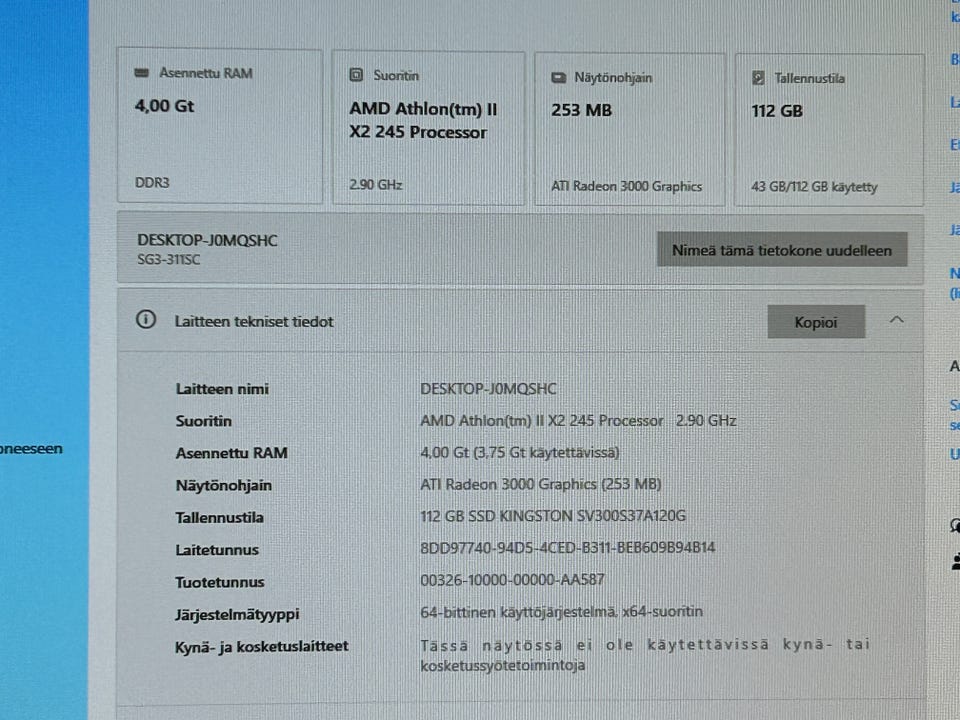Click the Suoritin value AMD Athlon(tm) II X2 245
This screenshot has width=960, height=720.
[578, 421]
